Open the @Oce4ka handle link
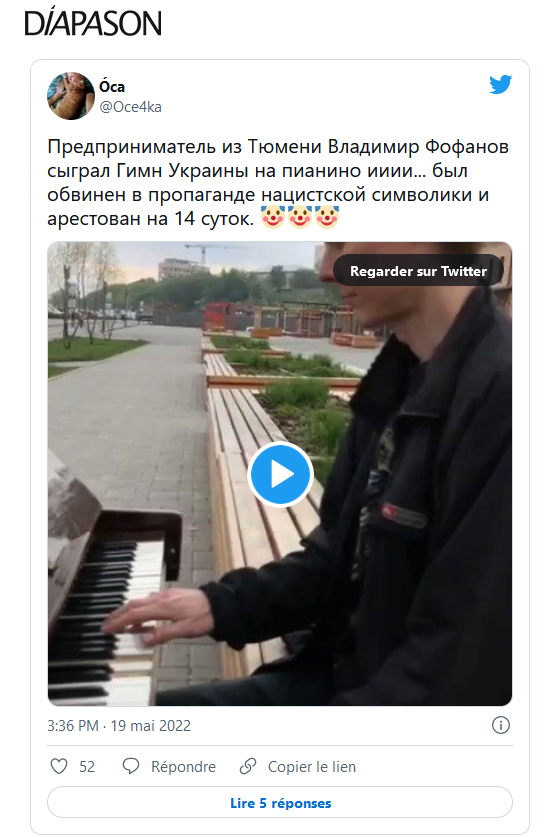548x837 pixels. coord(131,107)
